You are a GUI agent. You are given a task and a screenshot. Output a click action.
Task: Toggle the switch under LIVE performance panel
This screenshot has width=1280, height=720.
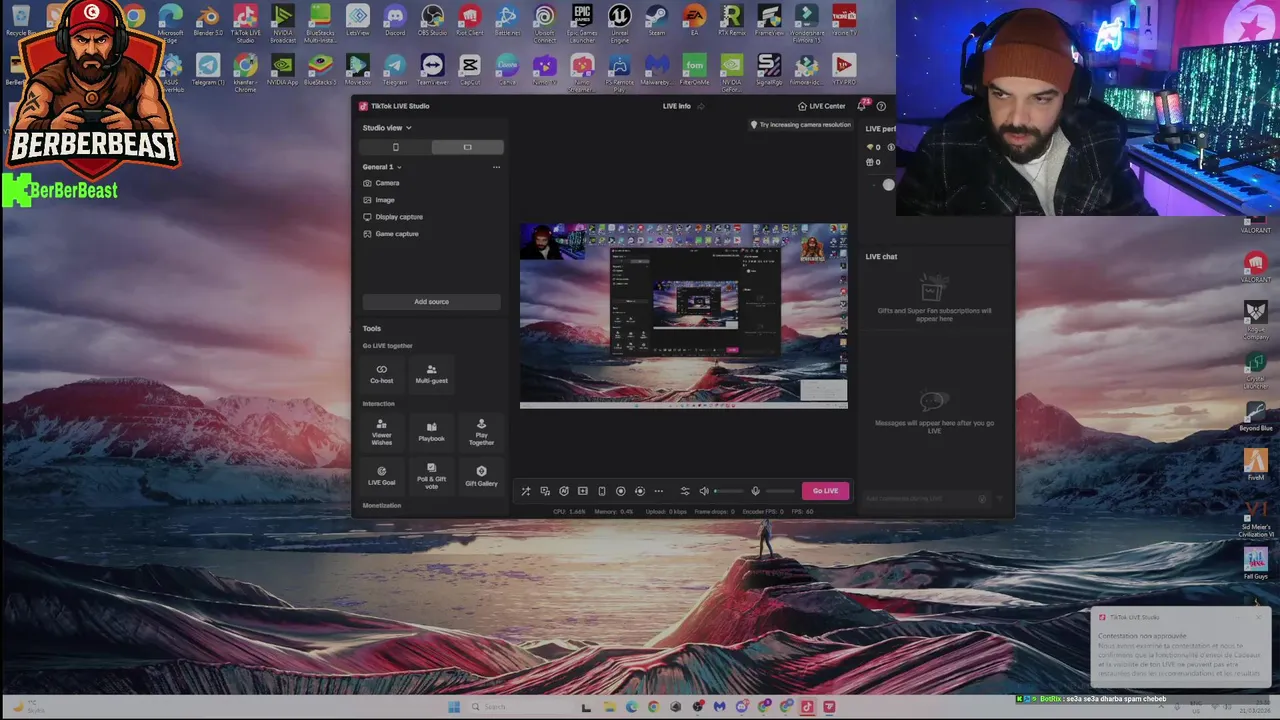pyautogui.click(x=886, y=184)
